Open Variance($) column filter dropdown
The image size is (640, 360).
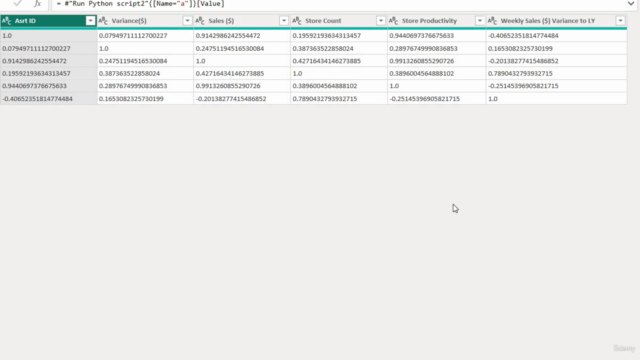(x=187, y=21)
